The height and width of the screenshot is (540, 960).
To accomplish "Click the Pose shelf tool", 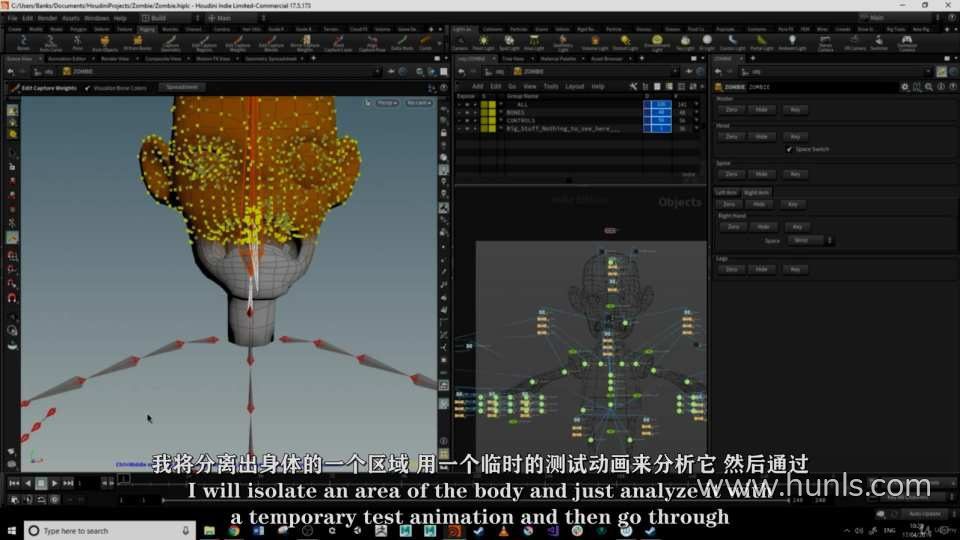I will 78,42.
